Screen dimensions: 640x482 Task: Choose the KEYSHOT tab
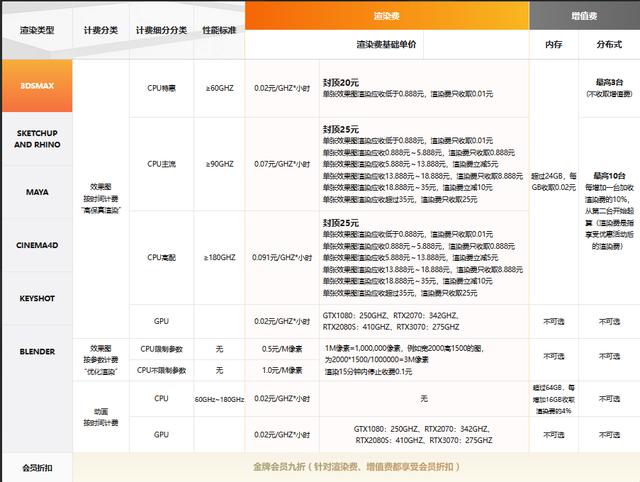[x=37, y=298]
